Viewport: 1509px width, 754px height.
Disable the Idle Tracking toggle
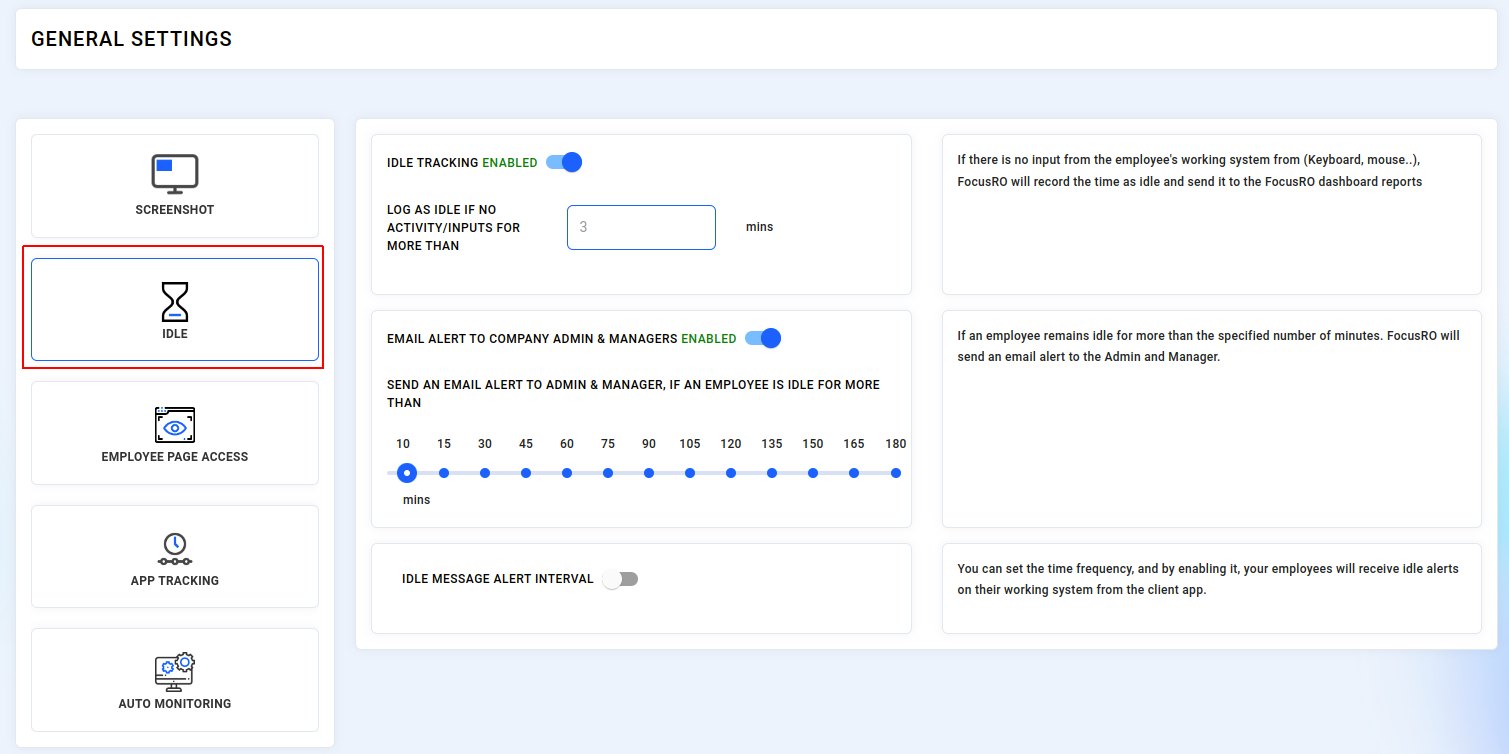point(564,162)
